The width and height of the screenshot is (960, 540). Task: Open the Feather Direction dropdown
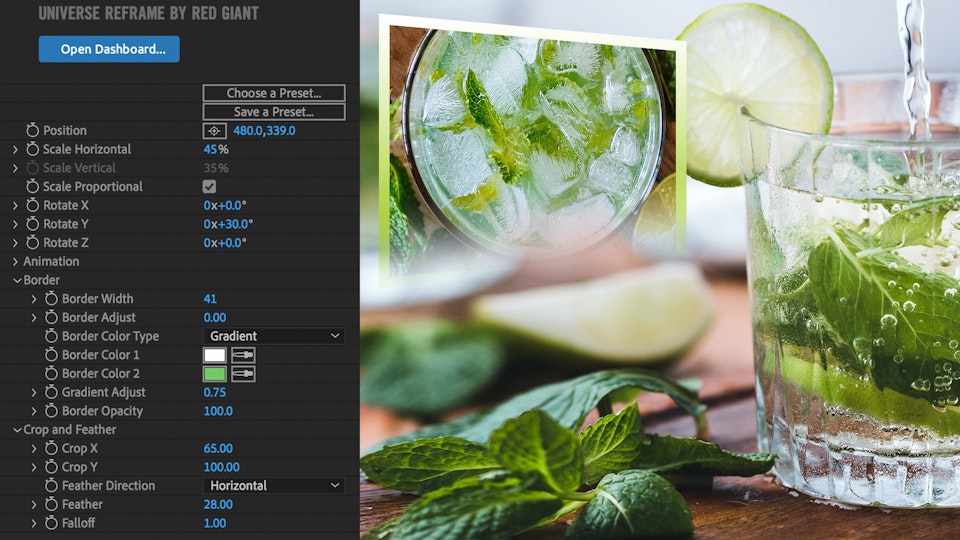tap(274, 486)
